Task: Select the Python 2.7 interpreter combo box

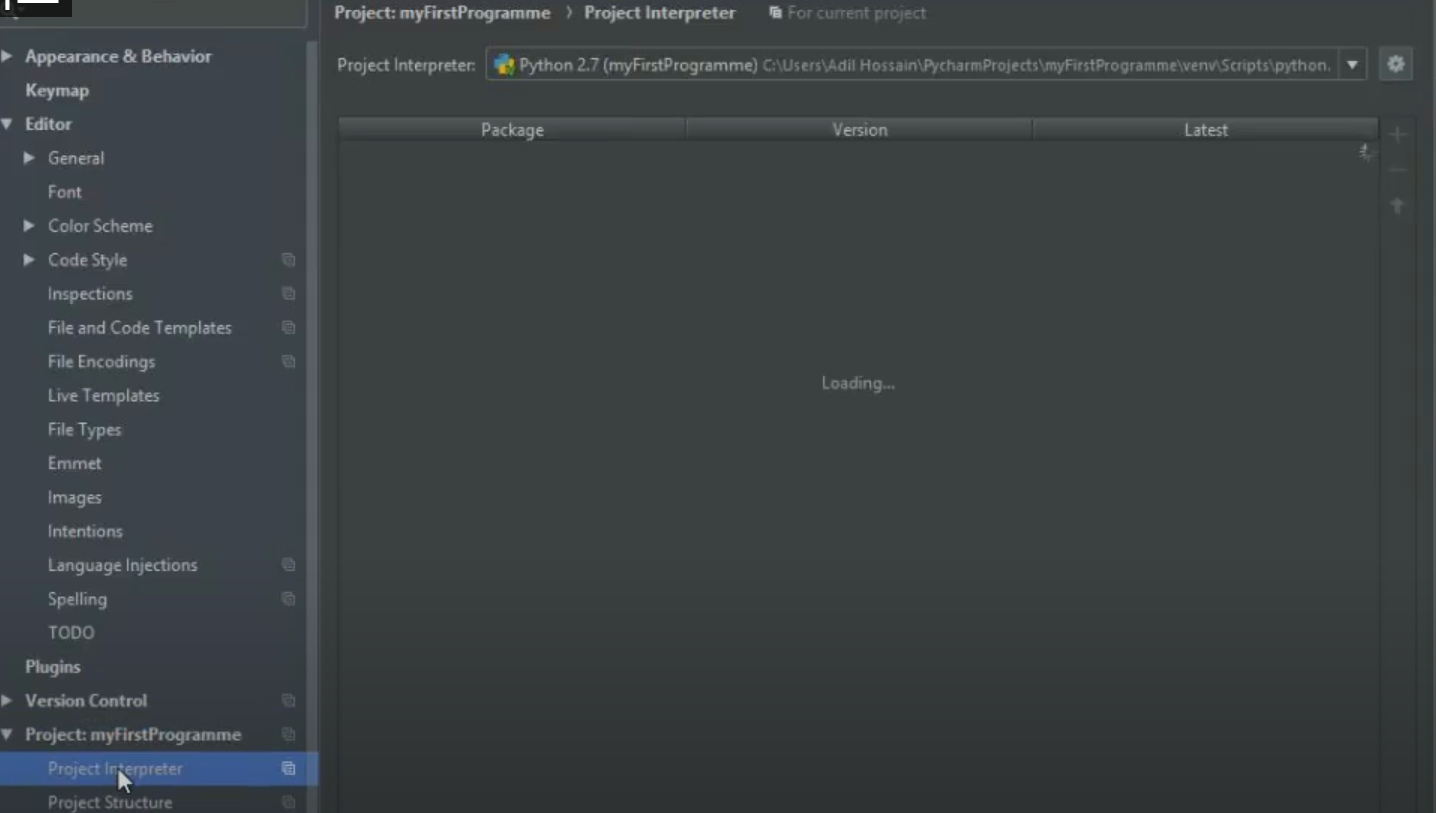Action: pyautogui.click(x=926, y=65)
